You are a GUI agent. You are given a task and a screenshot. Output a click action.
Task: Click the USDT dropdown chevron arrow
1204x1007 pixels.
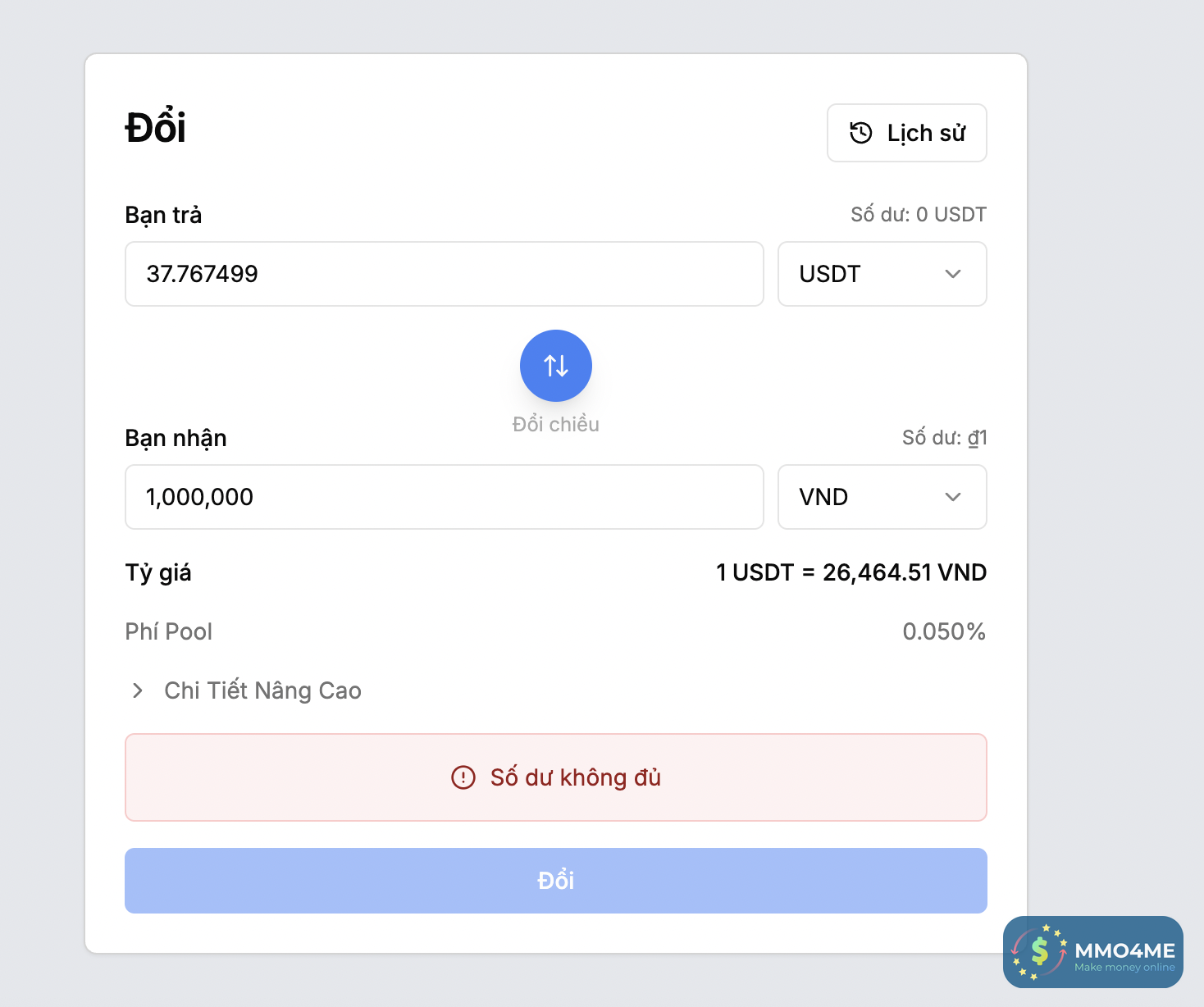tap(952, 274)
